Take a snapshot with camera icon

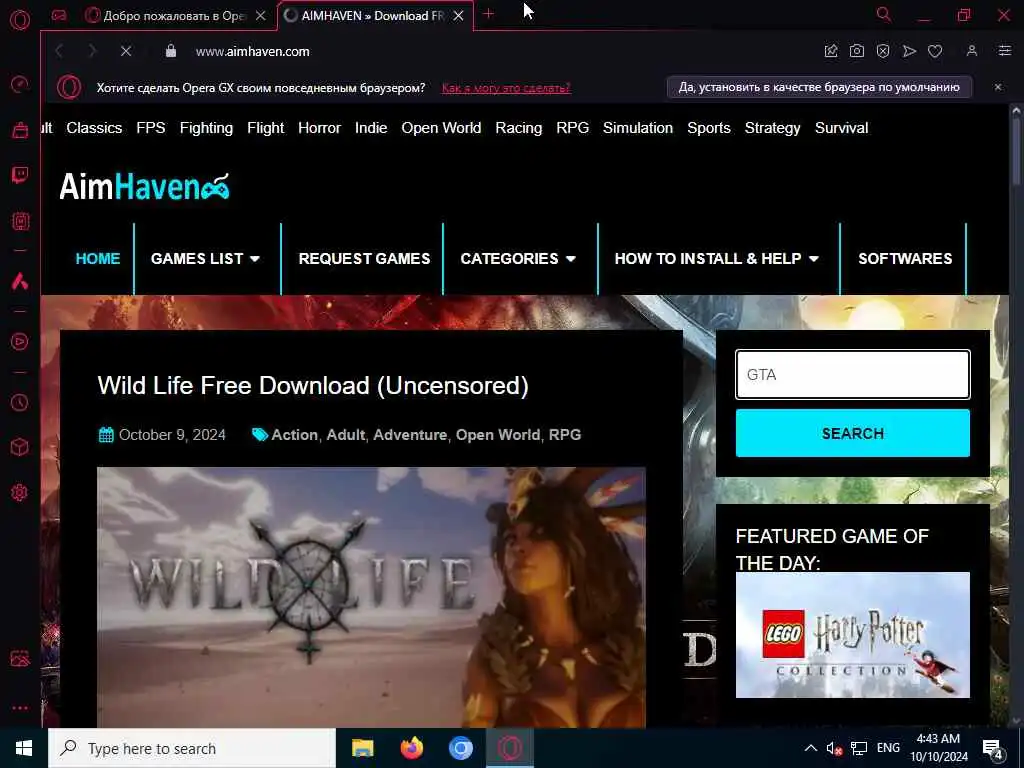[x=857, y=51]
